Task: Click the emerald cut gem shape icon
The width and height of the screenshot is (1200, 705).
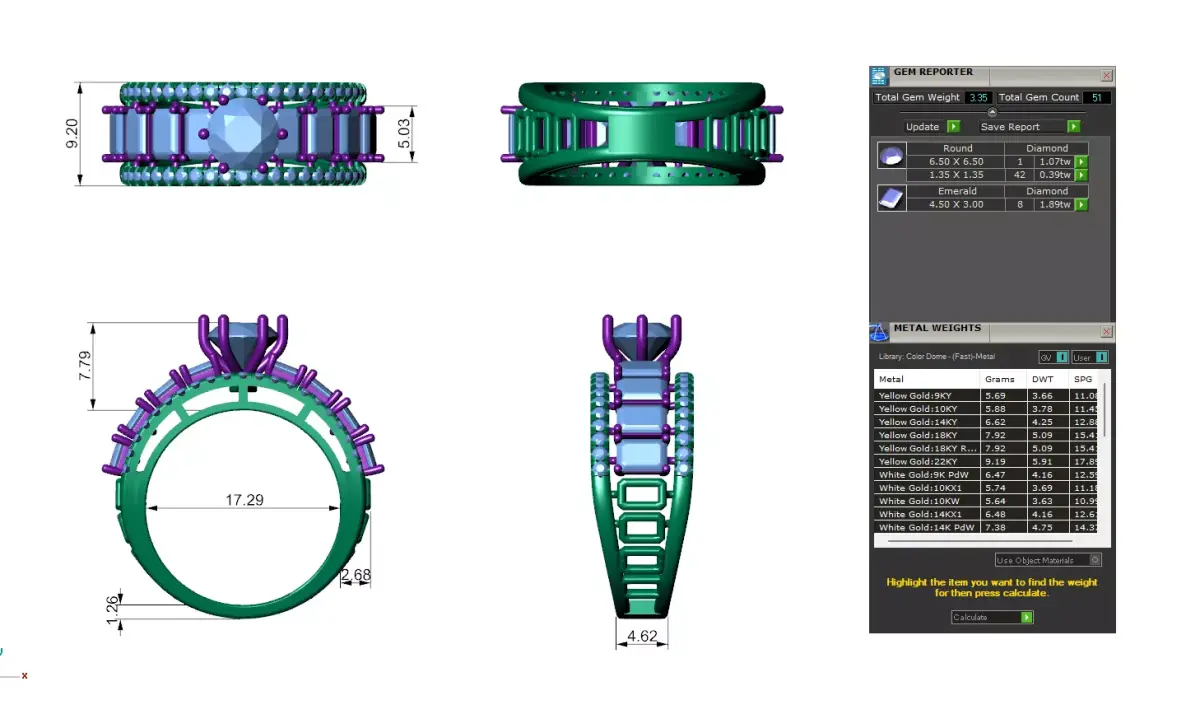Action: tap(891, 198)
